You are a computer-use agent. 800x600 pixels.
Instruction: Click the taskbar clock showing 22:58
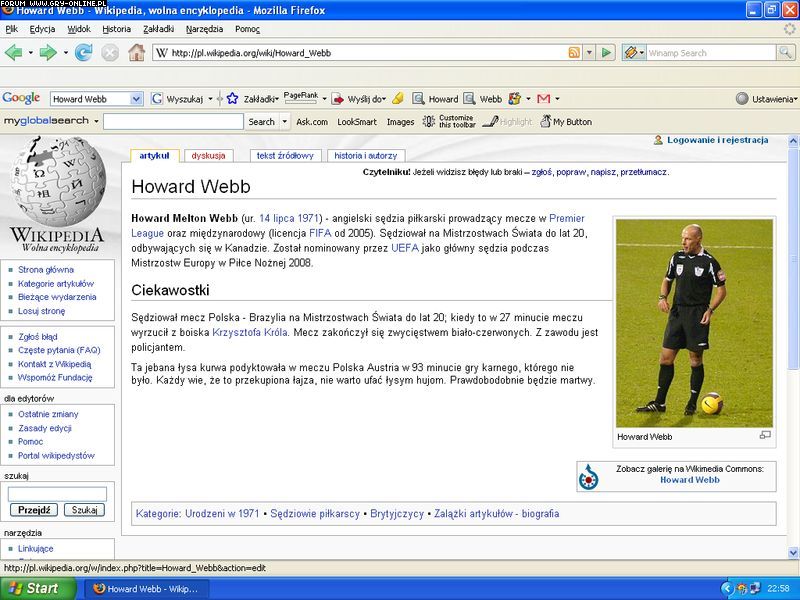(x=778, y=589)
